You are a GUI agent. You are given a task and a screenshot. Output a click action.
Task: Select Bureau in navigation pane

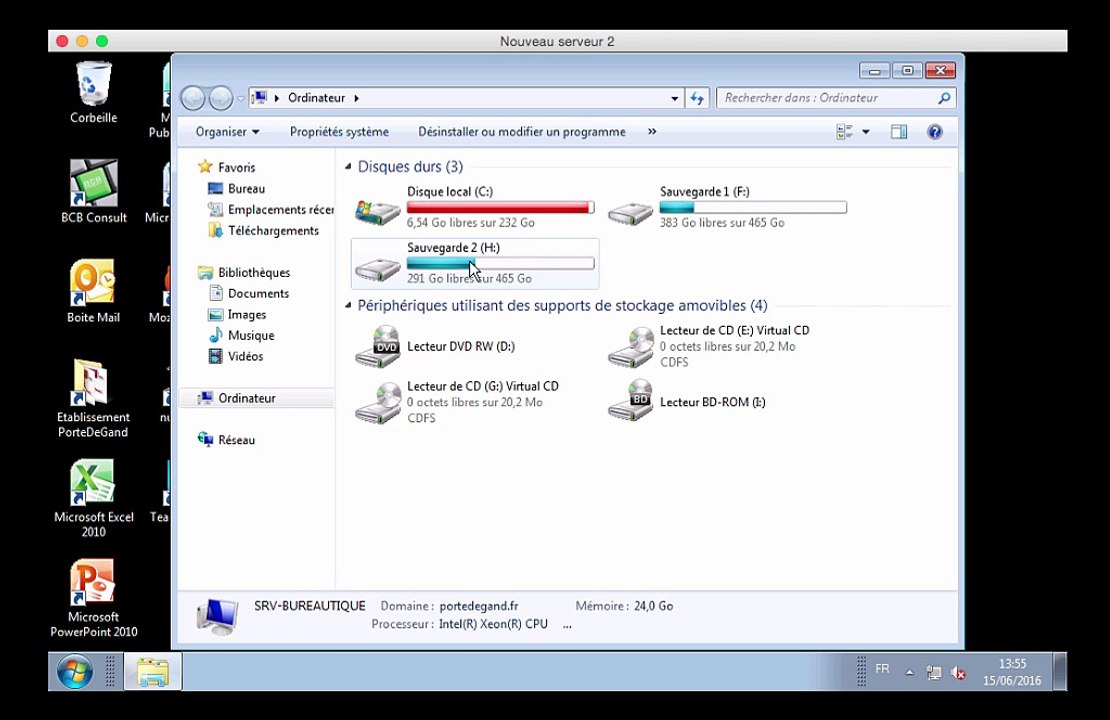[246, 188]
